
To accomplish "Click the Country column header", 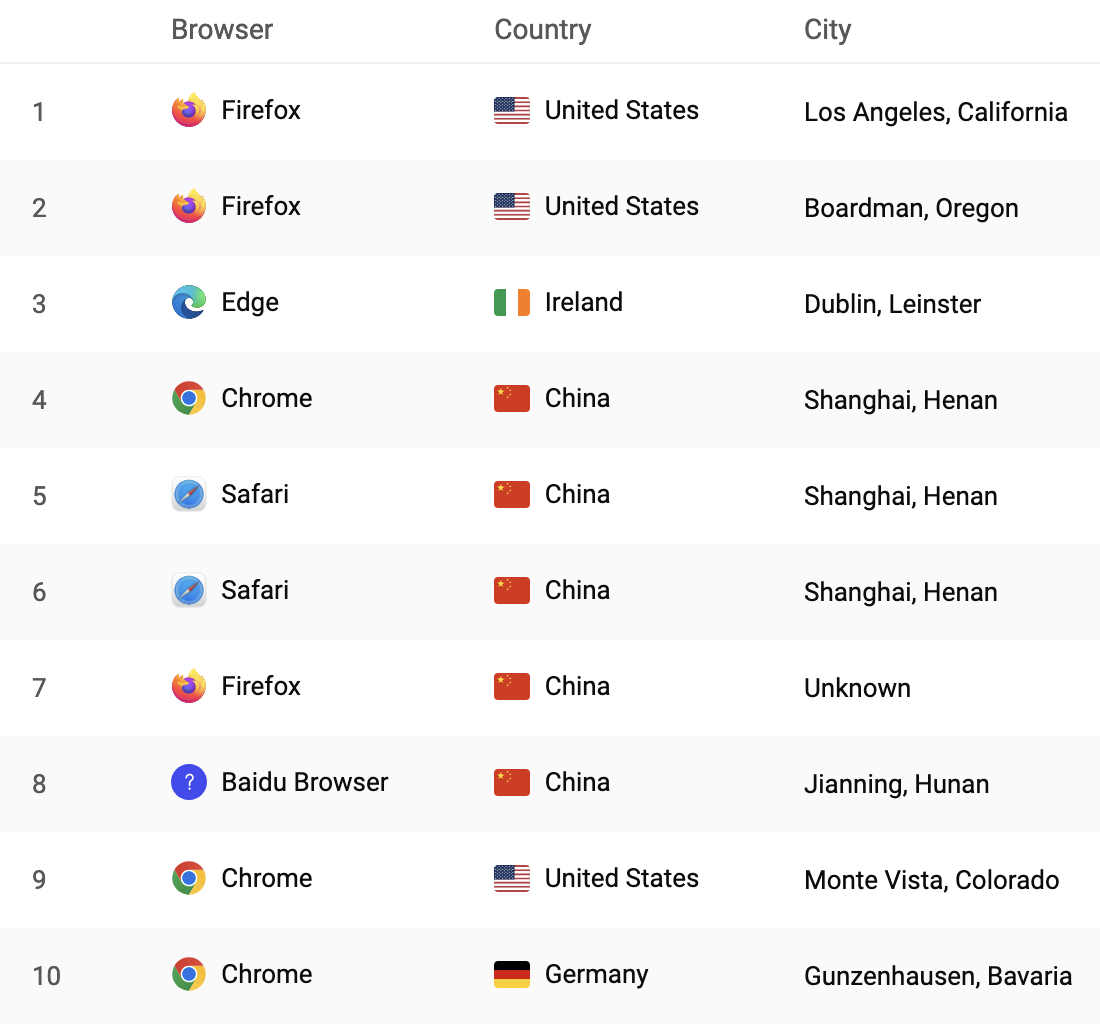I will point(542,30).
